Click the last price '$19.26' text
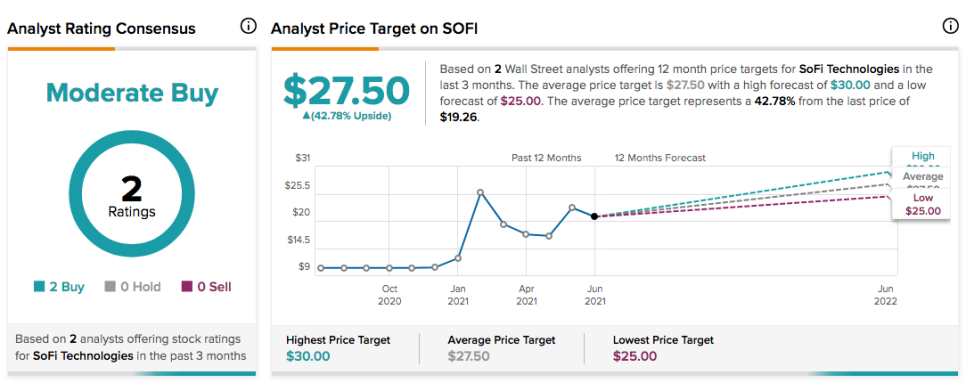Viewport: 966px width, 383px height. 458,116
